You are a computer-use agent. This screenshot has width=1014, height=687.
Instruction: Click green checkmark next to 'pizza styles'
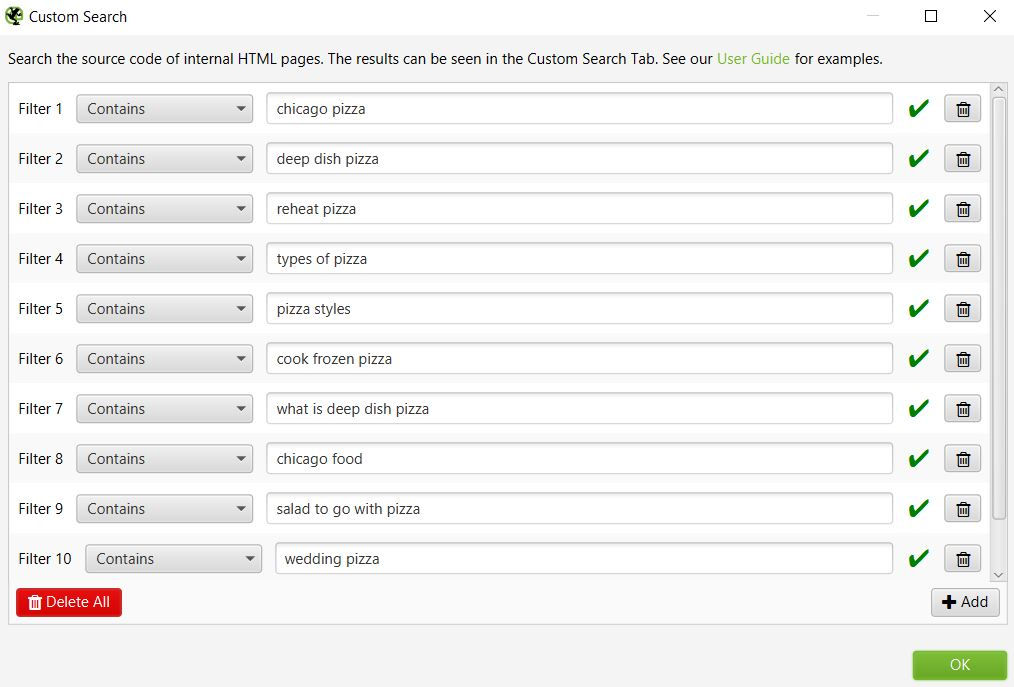pos(918,309)
